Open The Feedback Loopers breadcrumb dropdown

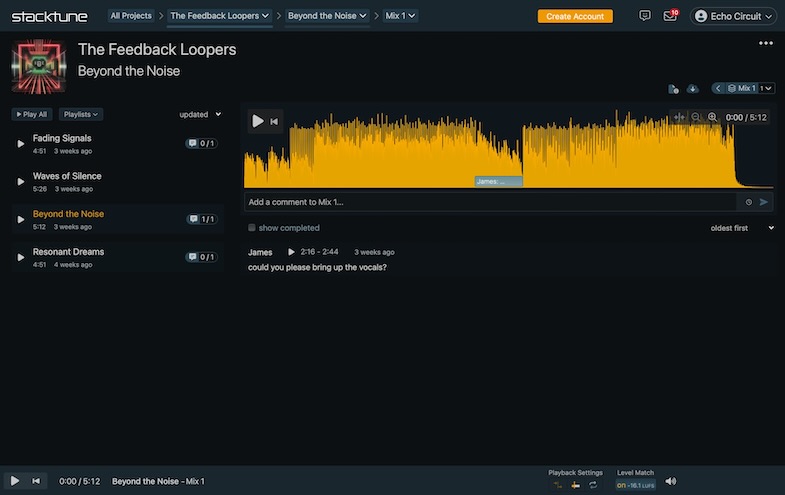coord(219,16)
